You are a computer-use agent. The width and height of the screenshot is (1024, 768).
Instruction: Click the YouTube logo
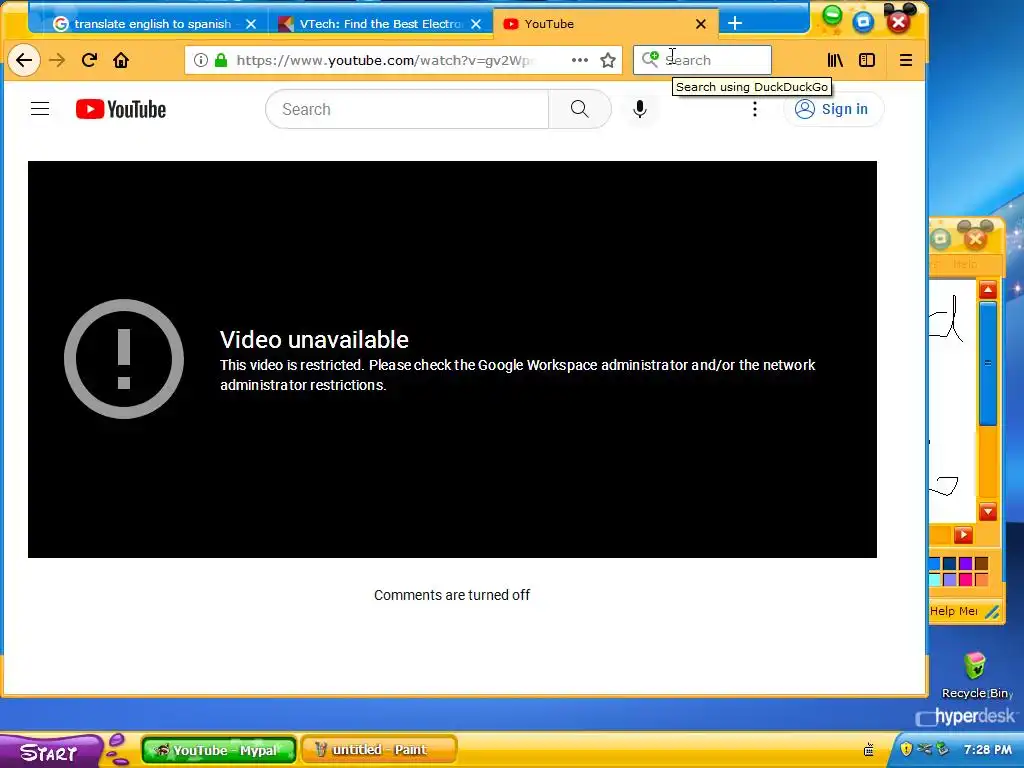(x=121, y=109)
